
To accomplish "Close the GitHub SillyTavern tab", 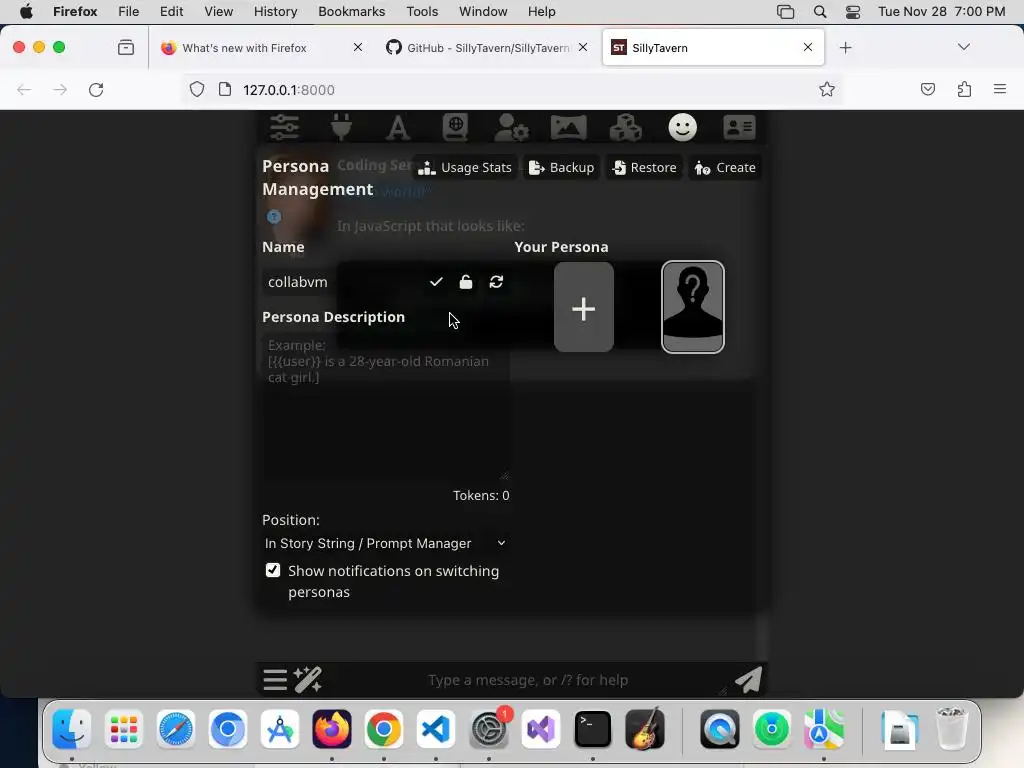I will pos(583,47).
